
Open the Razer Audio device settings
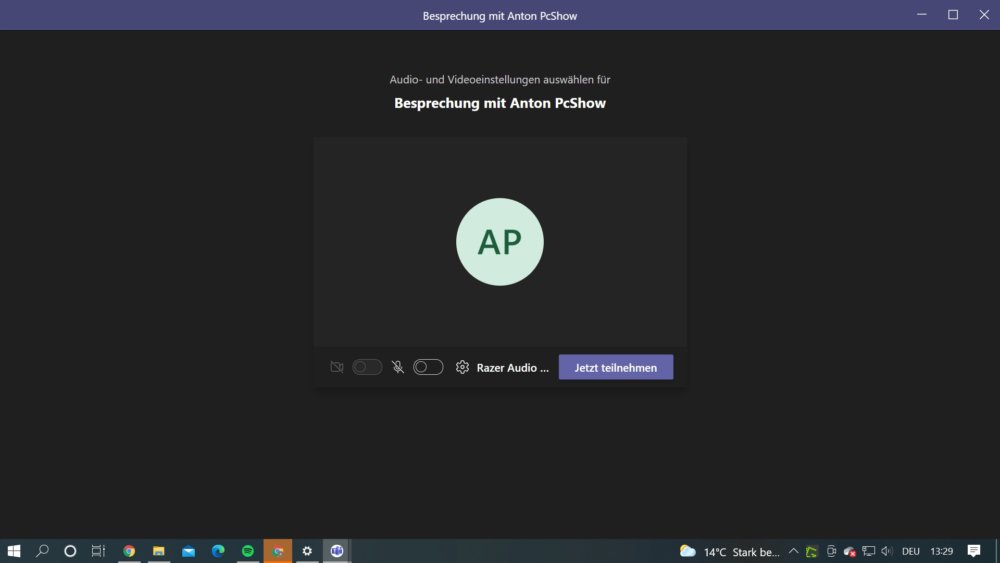[x=512, y=368]
